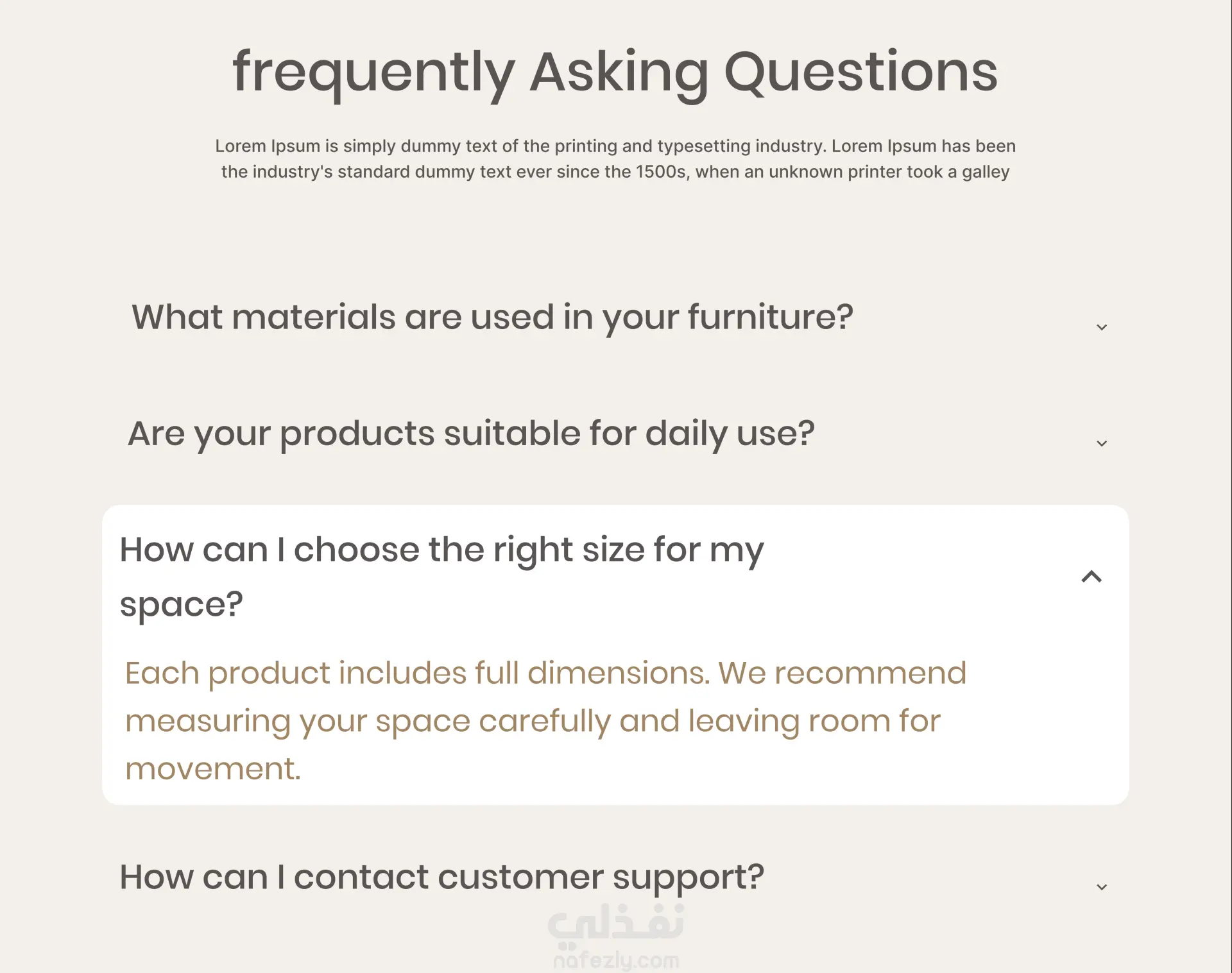Click the line starting "Lorem Ipsum is simply dummy"
The image size is (1232, 973).
click(x=615, y=146)
